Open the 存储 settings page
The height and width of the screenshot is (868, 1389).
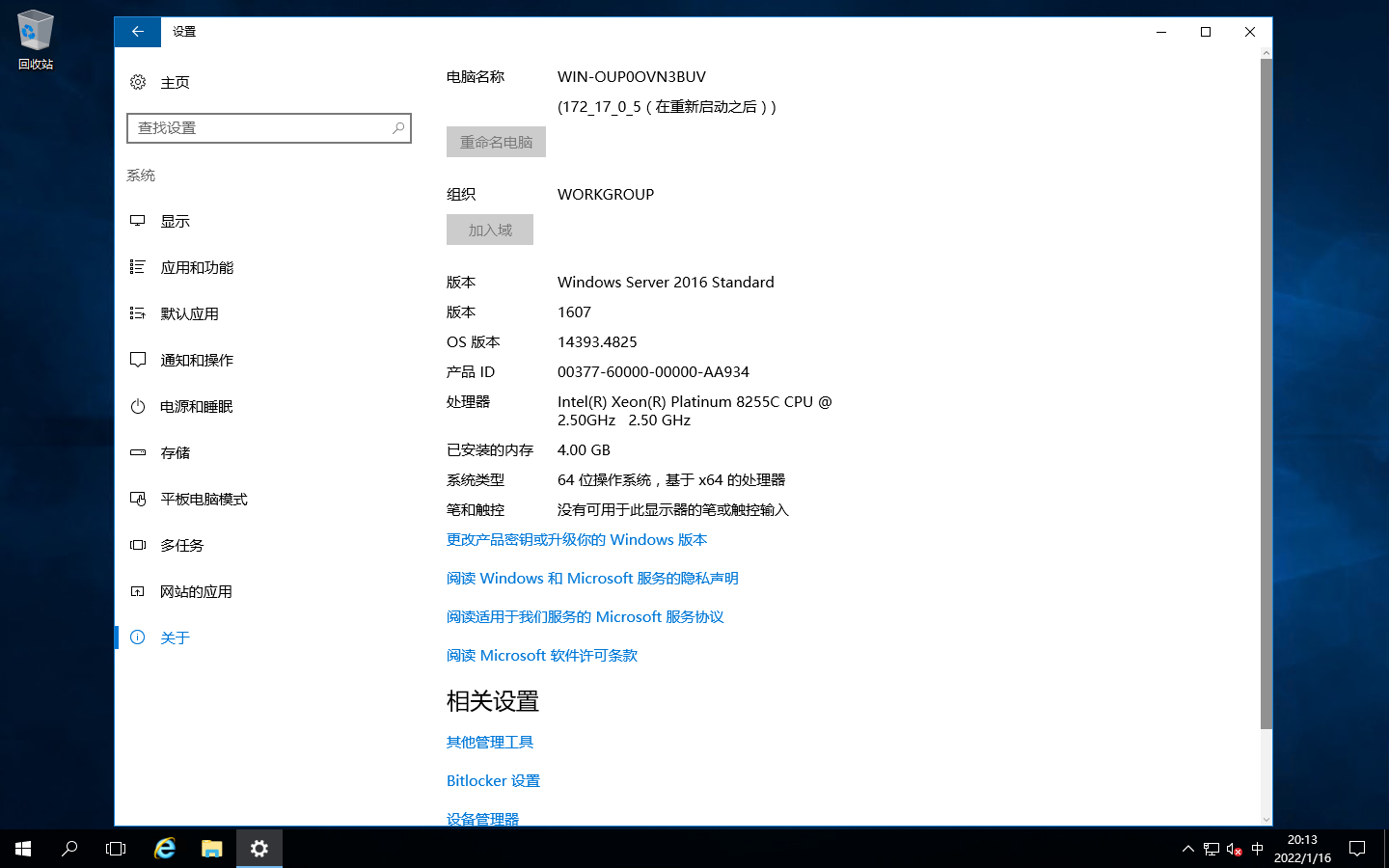175,452
